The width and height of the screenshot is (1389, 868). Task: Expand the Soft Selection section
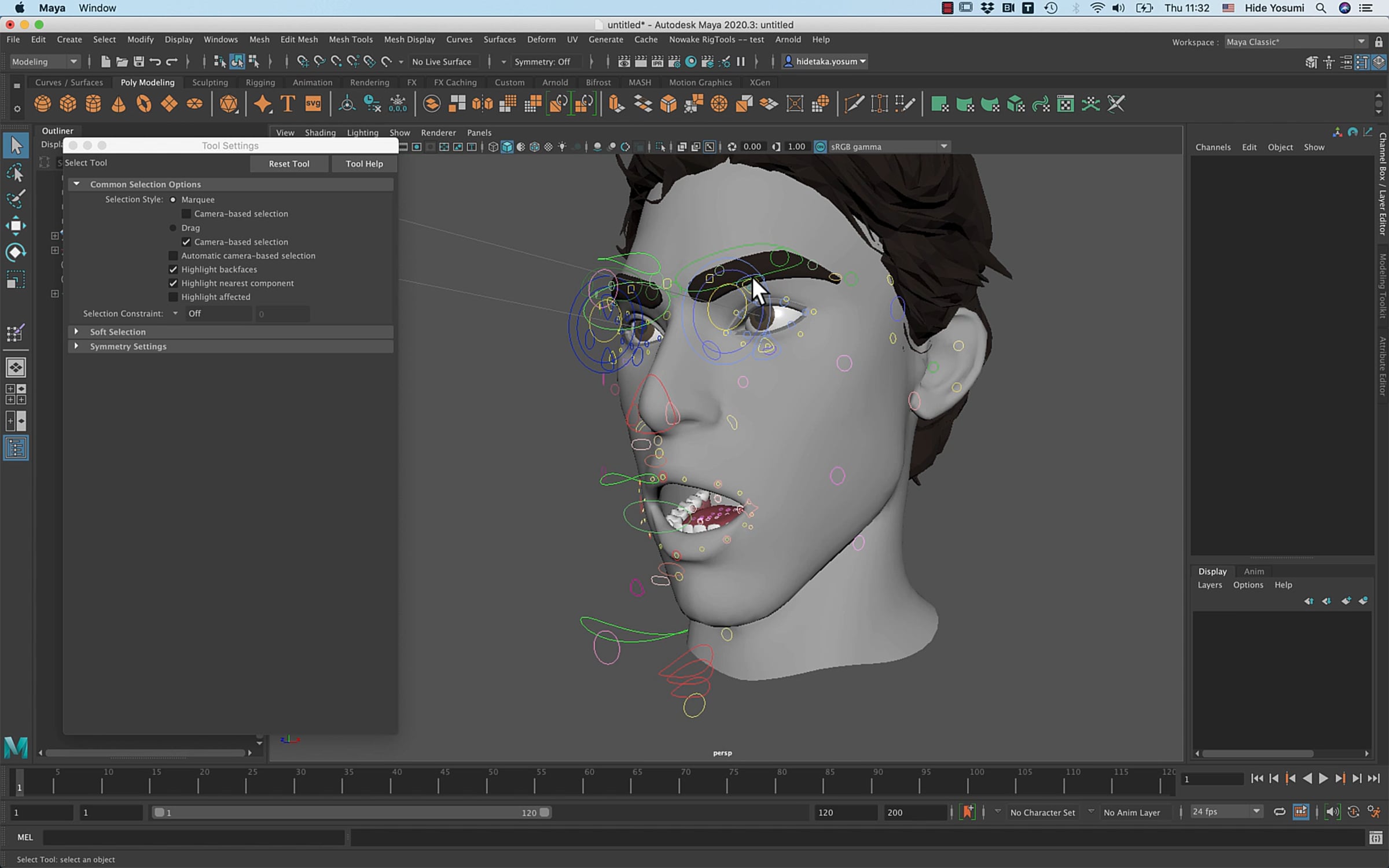click(77, 332)
